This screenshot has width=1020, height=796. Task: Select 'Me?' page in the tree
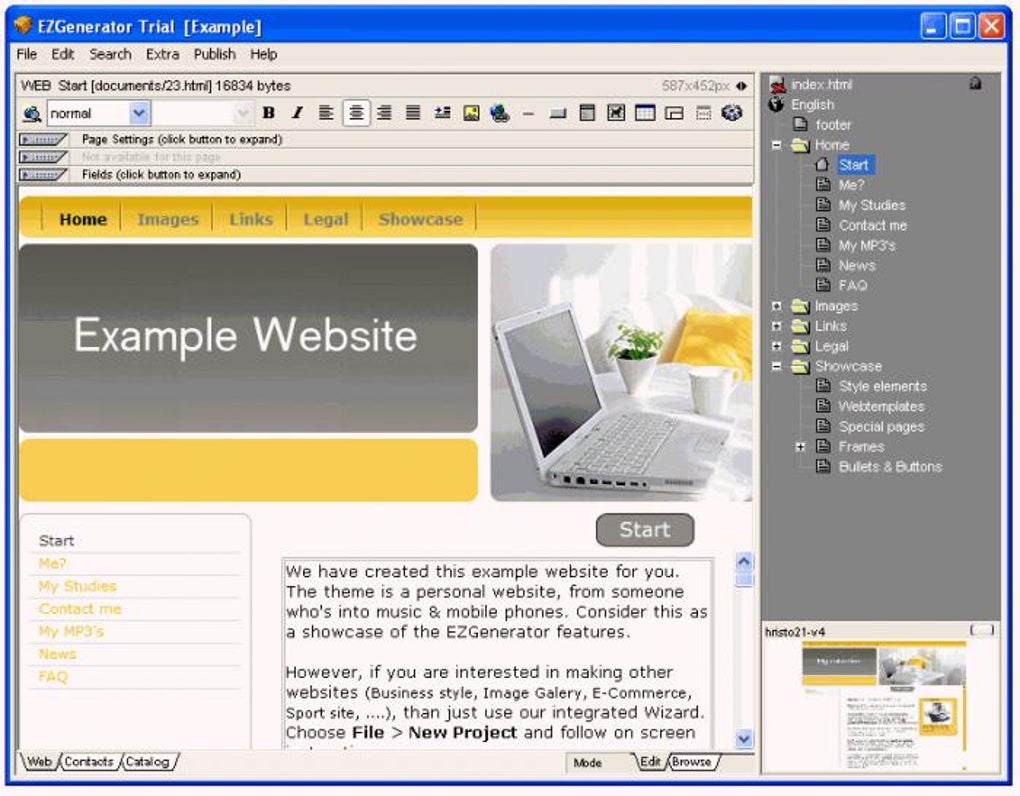click(x=851, y=185)
